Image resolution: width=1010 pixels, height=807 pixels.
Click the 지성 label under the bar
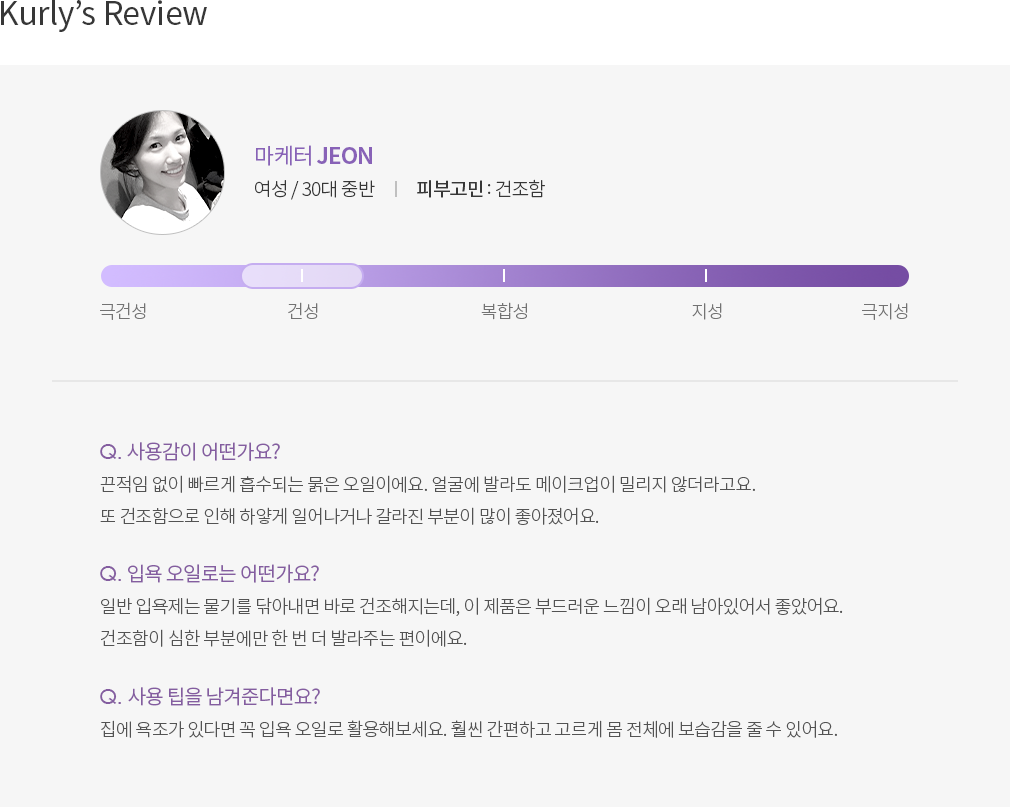pos(707,311)
